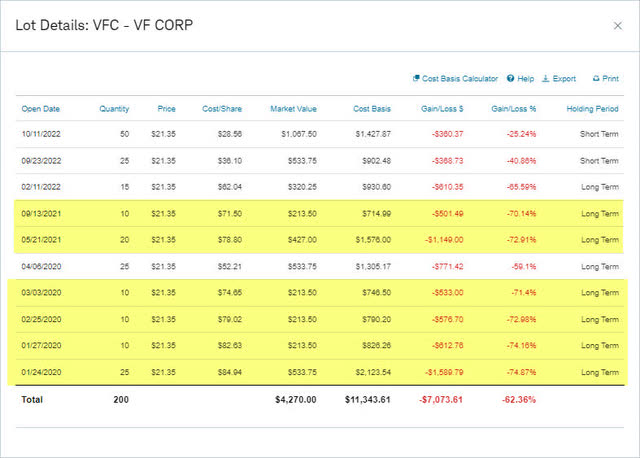Close the Lot Details dialog

coord(618,26)
